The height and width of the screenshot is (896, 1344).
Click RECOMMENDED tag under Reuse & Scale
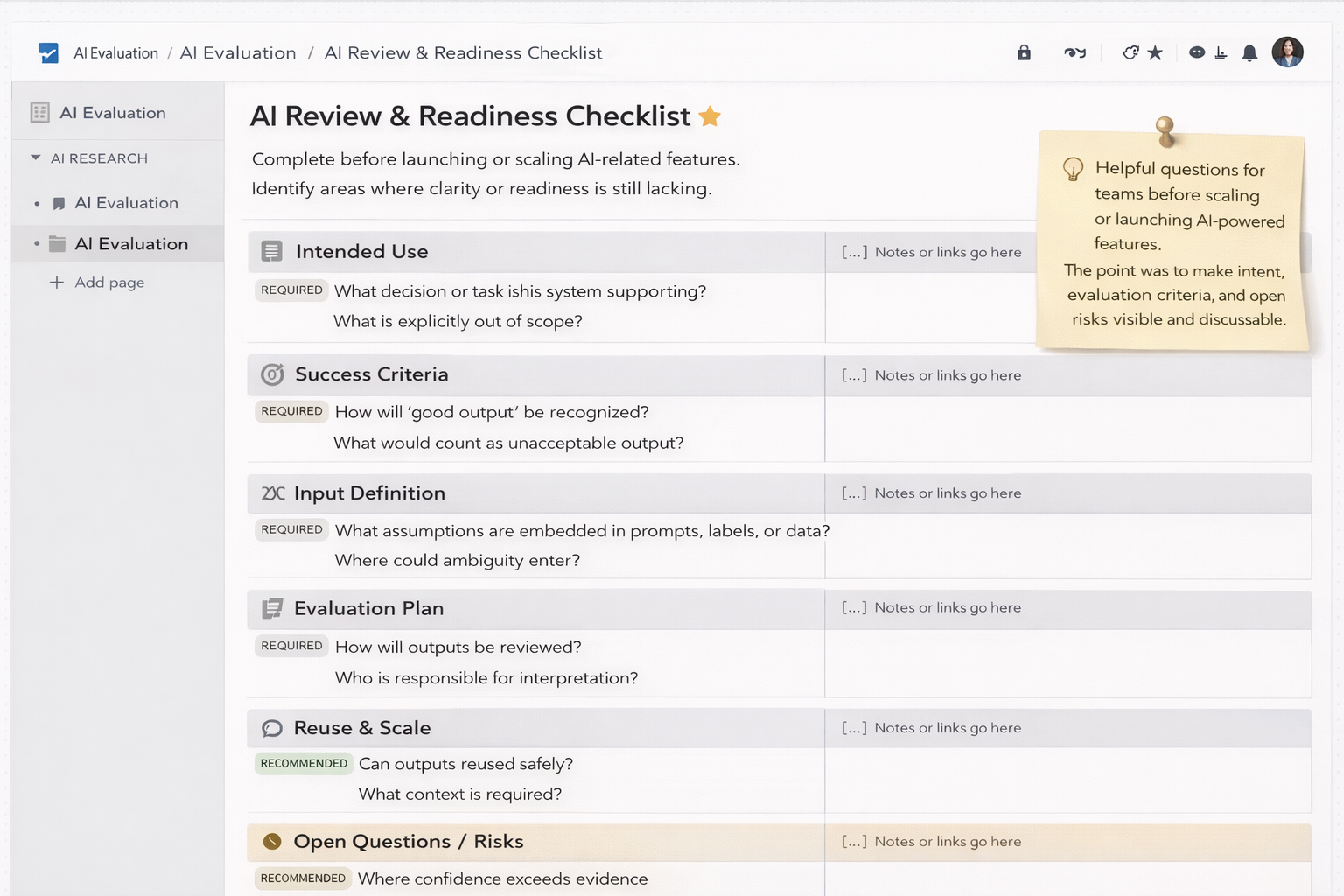[304, 763]
